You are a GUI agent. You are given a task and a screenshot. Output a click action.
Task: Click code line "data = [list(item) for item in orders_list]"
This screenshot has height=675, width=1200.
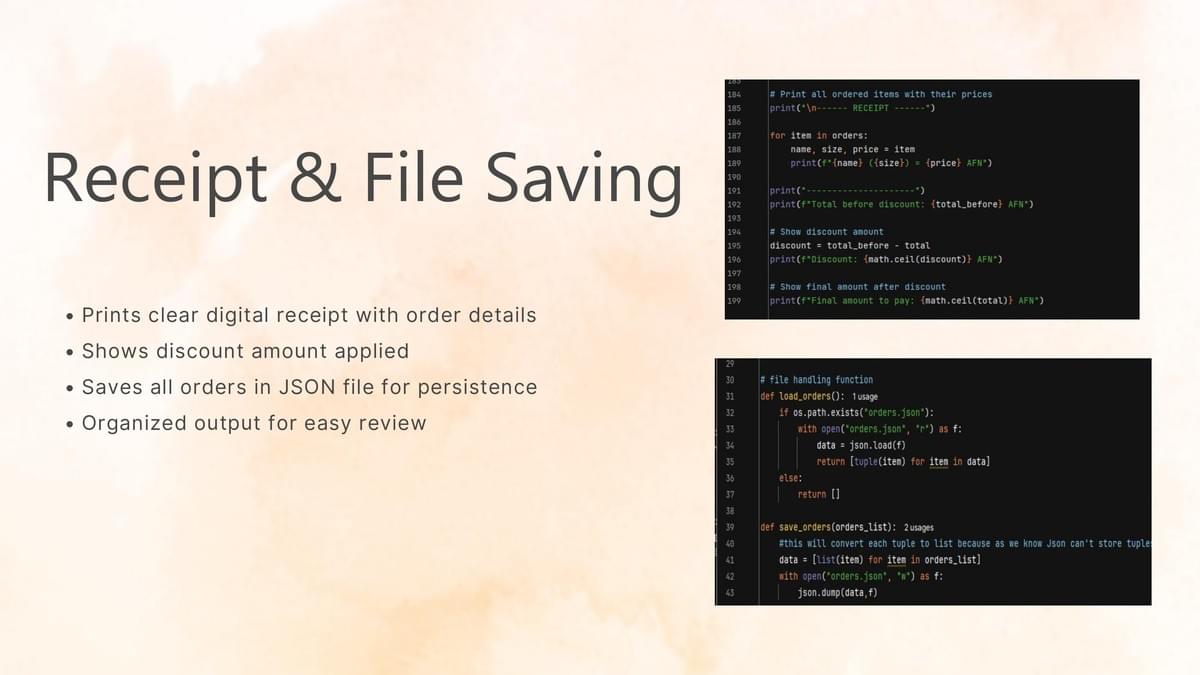pyautogui.click(x=879, y=559)
